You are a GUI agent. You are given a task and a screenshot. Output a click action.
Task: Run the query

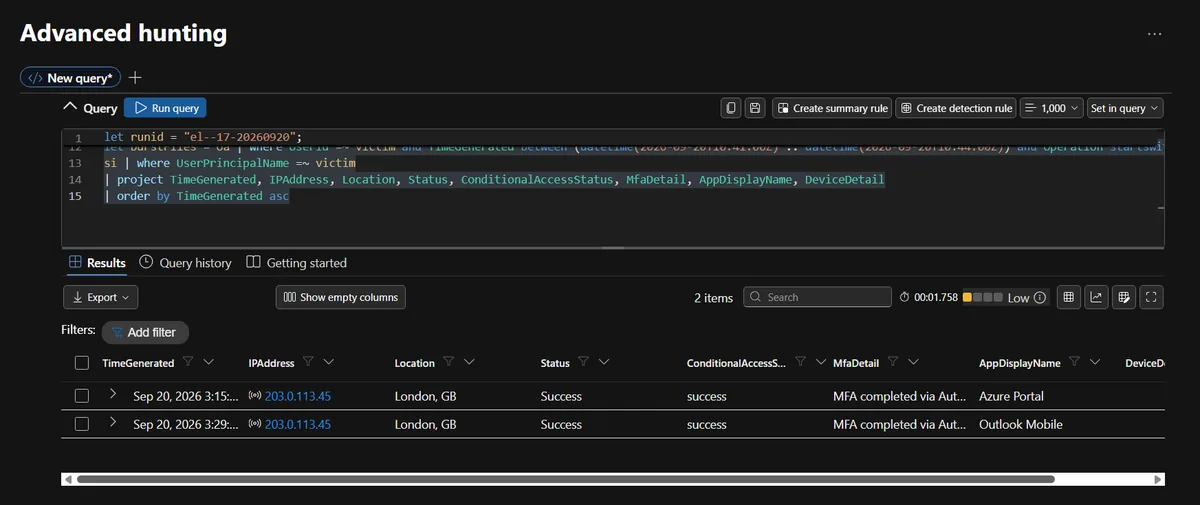[166, 108]
